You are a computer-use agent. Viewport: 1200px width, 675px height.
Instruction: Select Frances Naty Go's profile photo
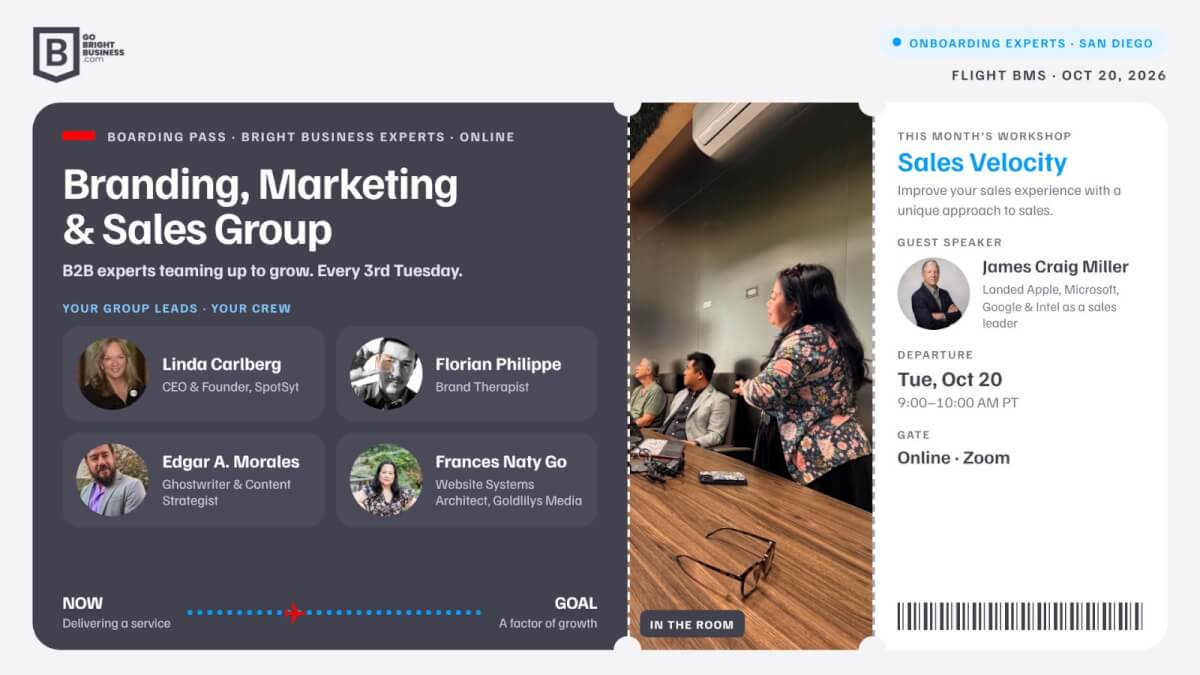click(x=386, y=479)
